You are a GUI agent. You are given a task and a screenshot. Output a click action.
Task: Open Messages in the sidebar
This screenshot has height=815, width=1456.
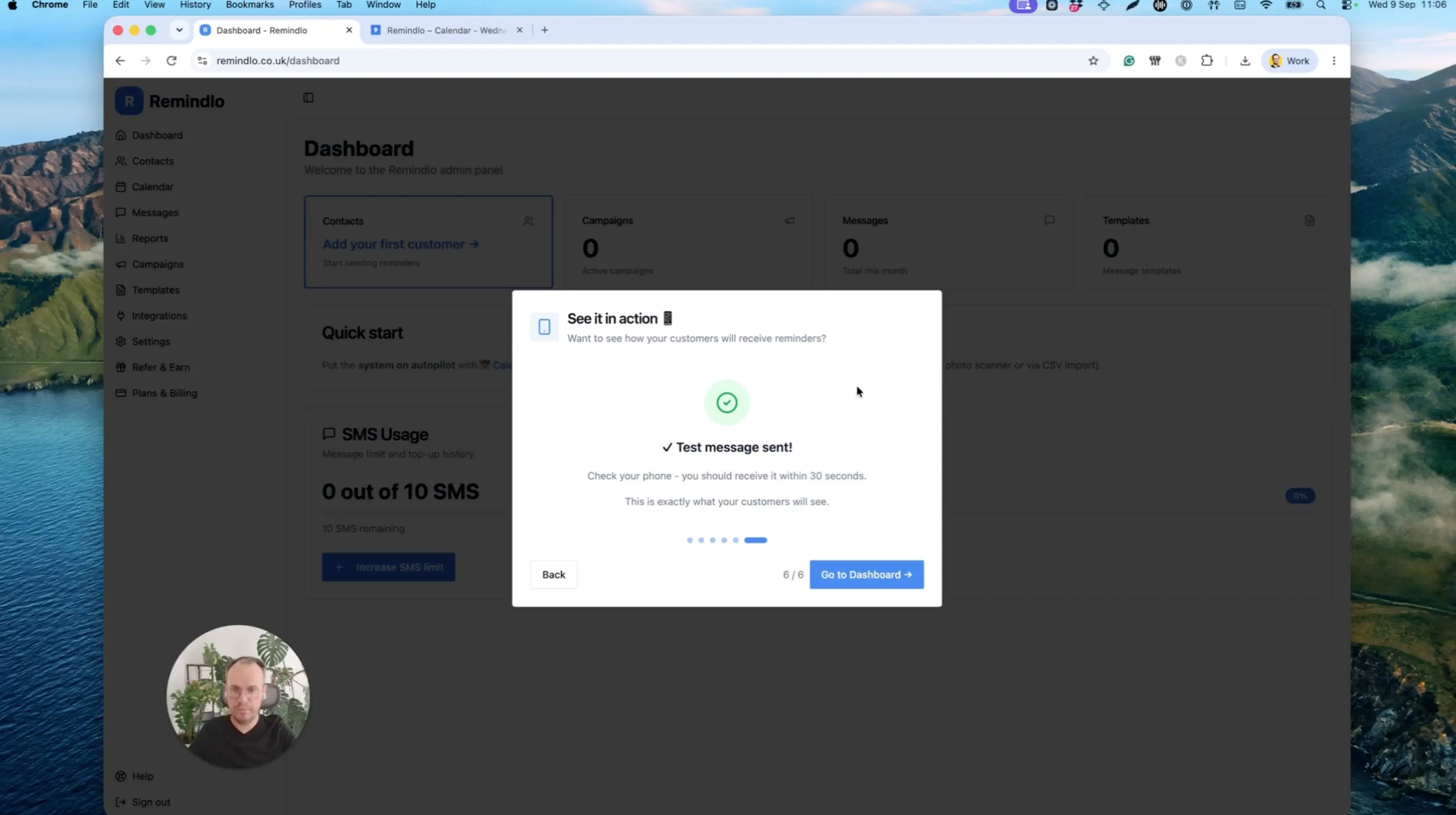(155, 212)
